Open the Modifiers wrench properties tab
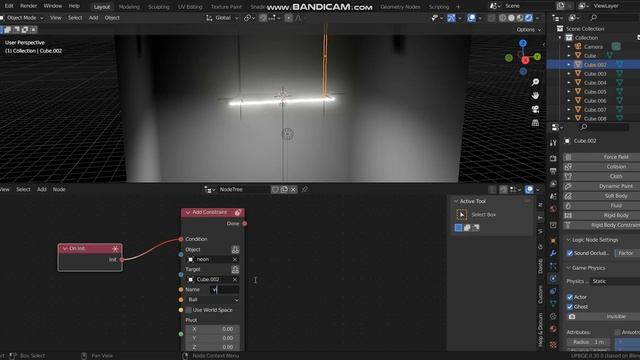640x360 pixels. (553, 253)
